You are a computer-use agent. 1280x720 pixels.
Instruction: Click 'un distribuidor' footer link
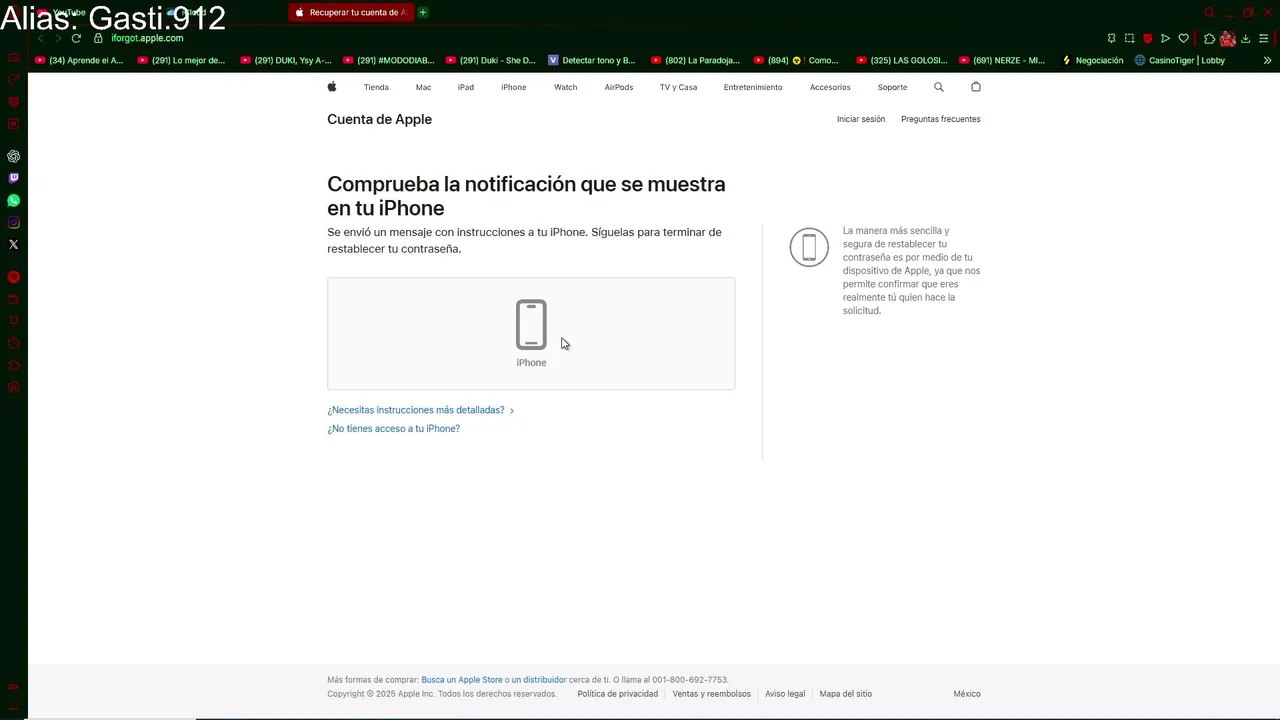point(539,680)
